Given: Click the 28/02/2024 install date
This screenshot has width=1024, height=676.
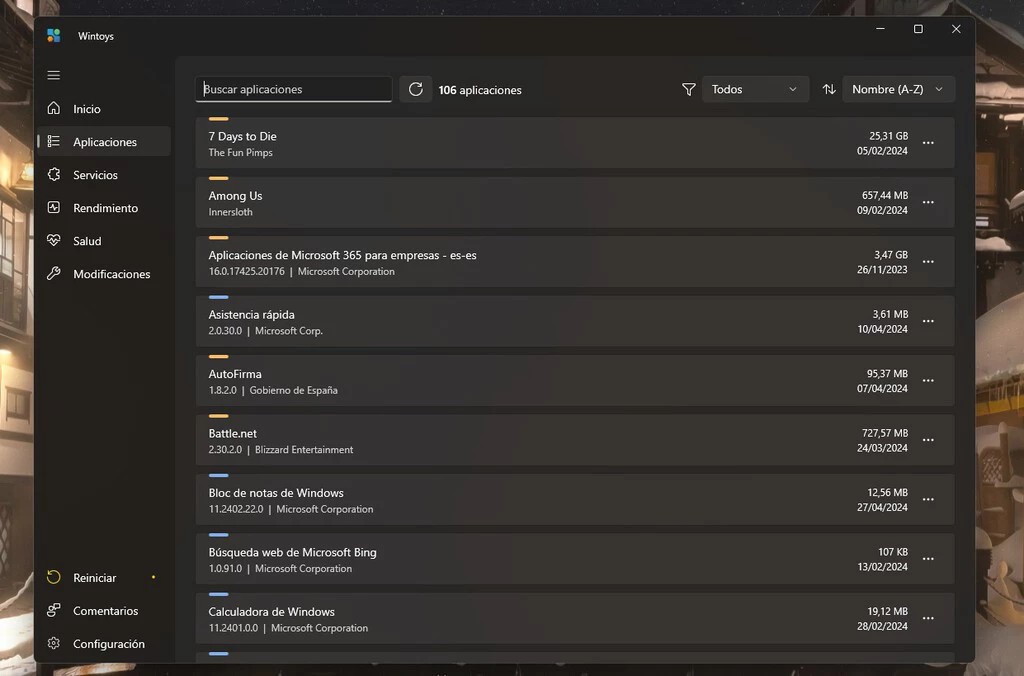Looking at the screenshot, I should 882,626.
